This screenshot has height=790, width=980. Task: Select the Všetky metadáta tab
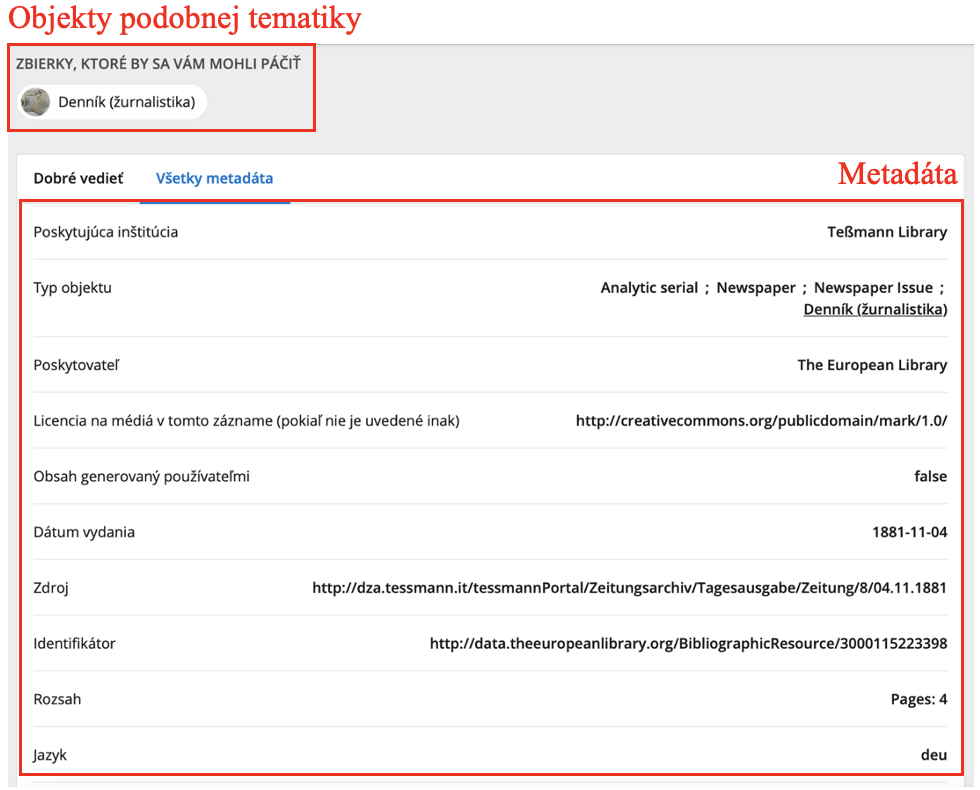(214, 179)
